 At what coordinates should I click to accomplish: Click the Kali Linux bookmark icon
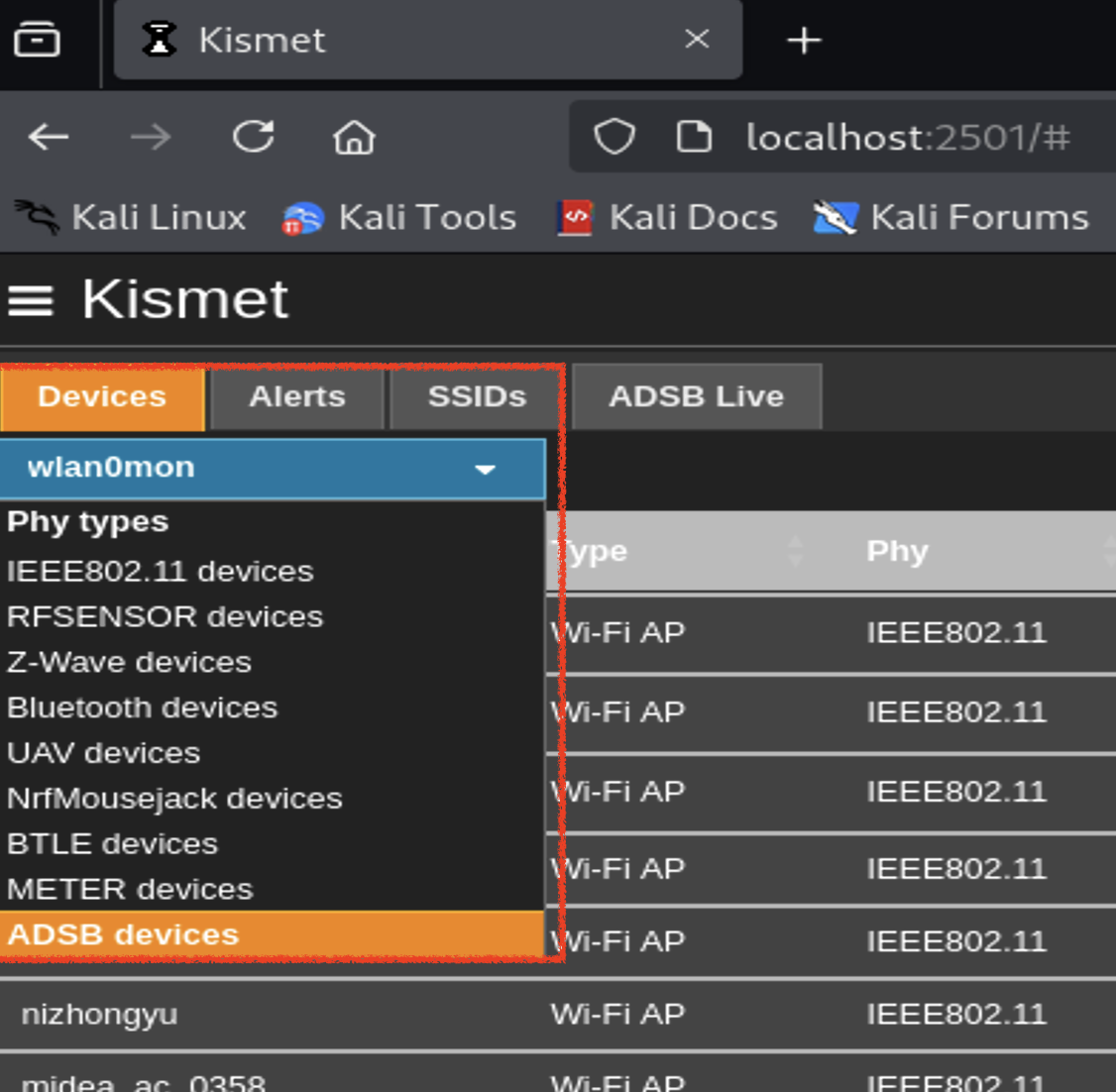35,217
